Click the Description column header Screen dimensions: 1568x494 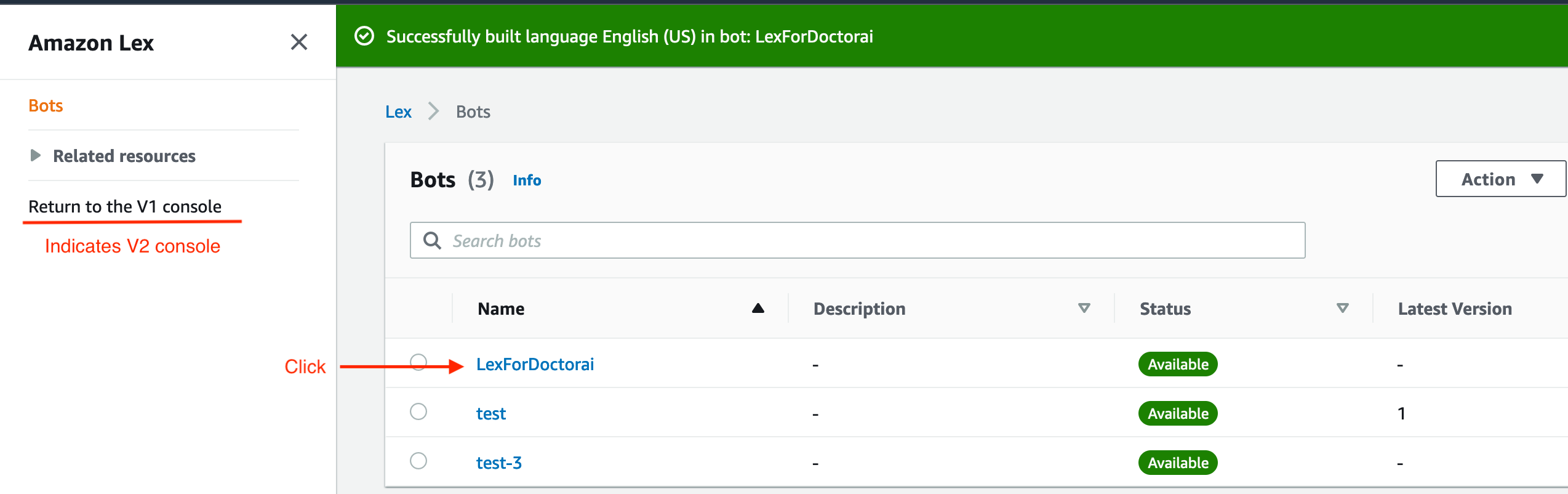(x=859, y=309)
